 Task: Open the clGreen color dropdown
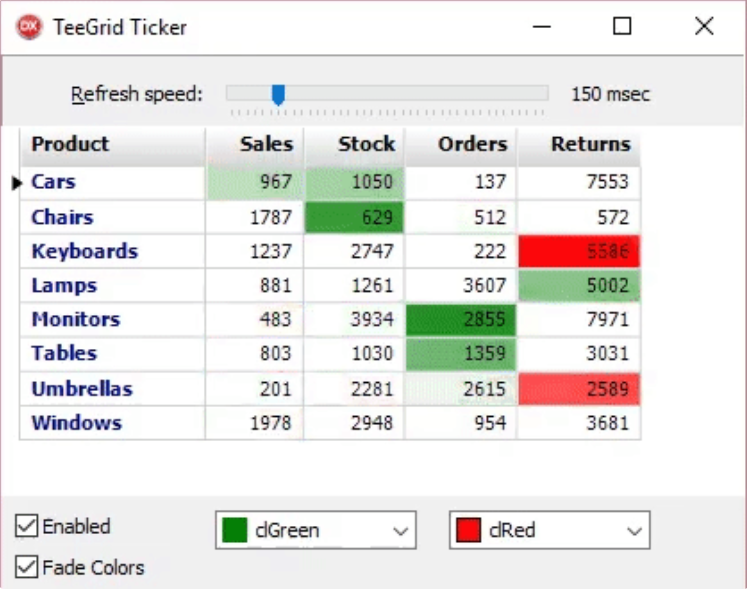coord(401,531)
